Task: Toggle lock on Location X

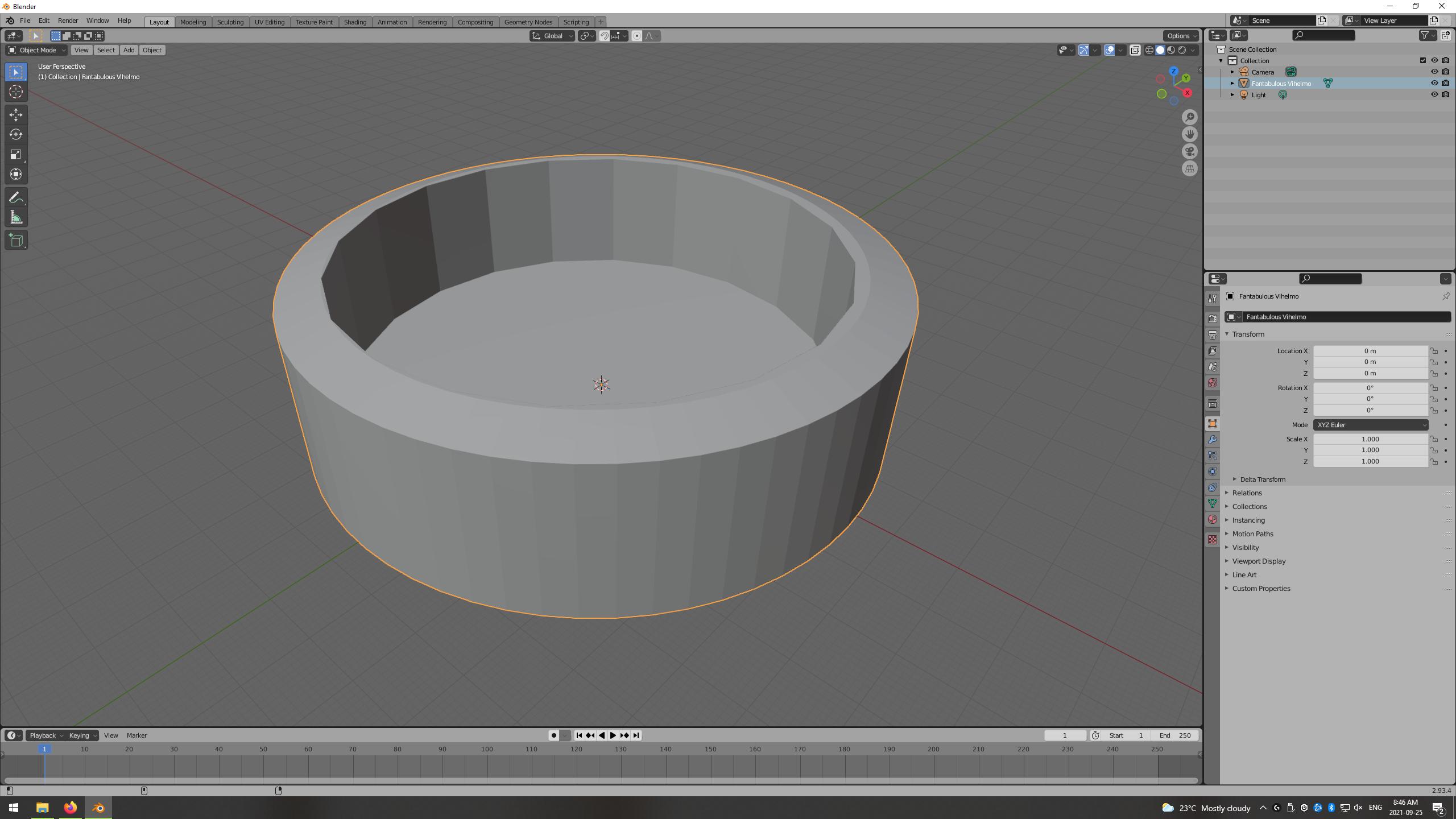Action: point(1434,351)
